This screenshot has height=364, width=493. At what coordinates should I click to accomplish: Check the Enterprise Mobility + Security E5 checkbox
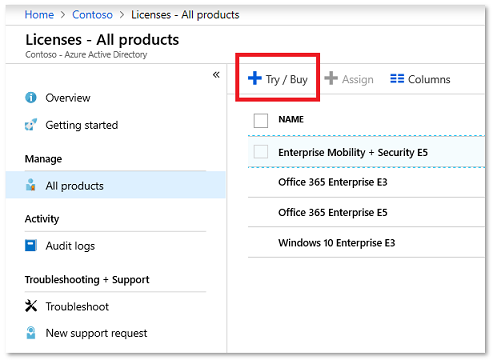[x=261, y=152]
